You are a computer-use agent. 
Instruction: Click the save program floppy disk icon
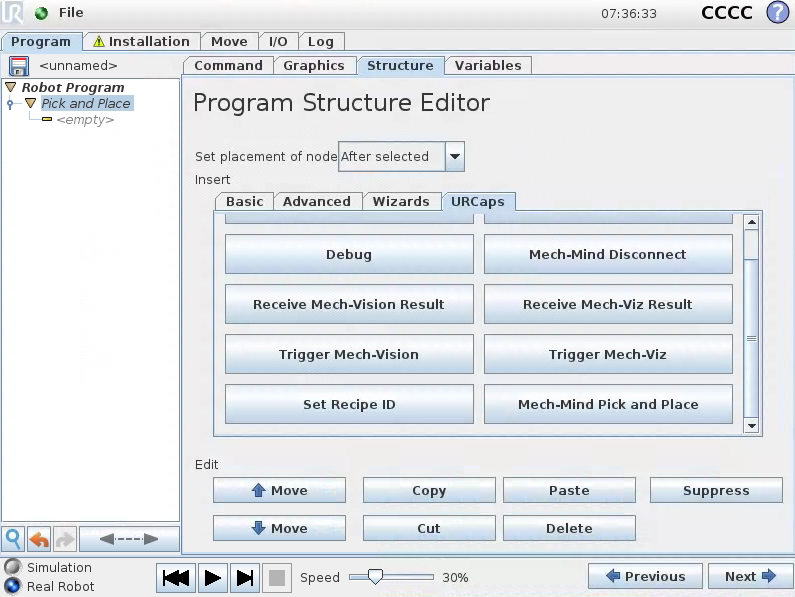point(19,66)
